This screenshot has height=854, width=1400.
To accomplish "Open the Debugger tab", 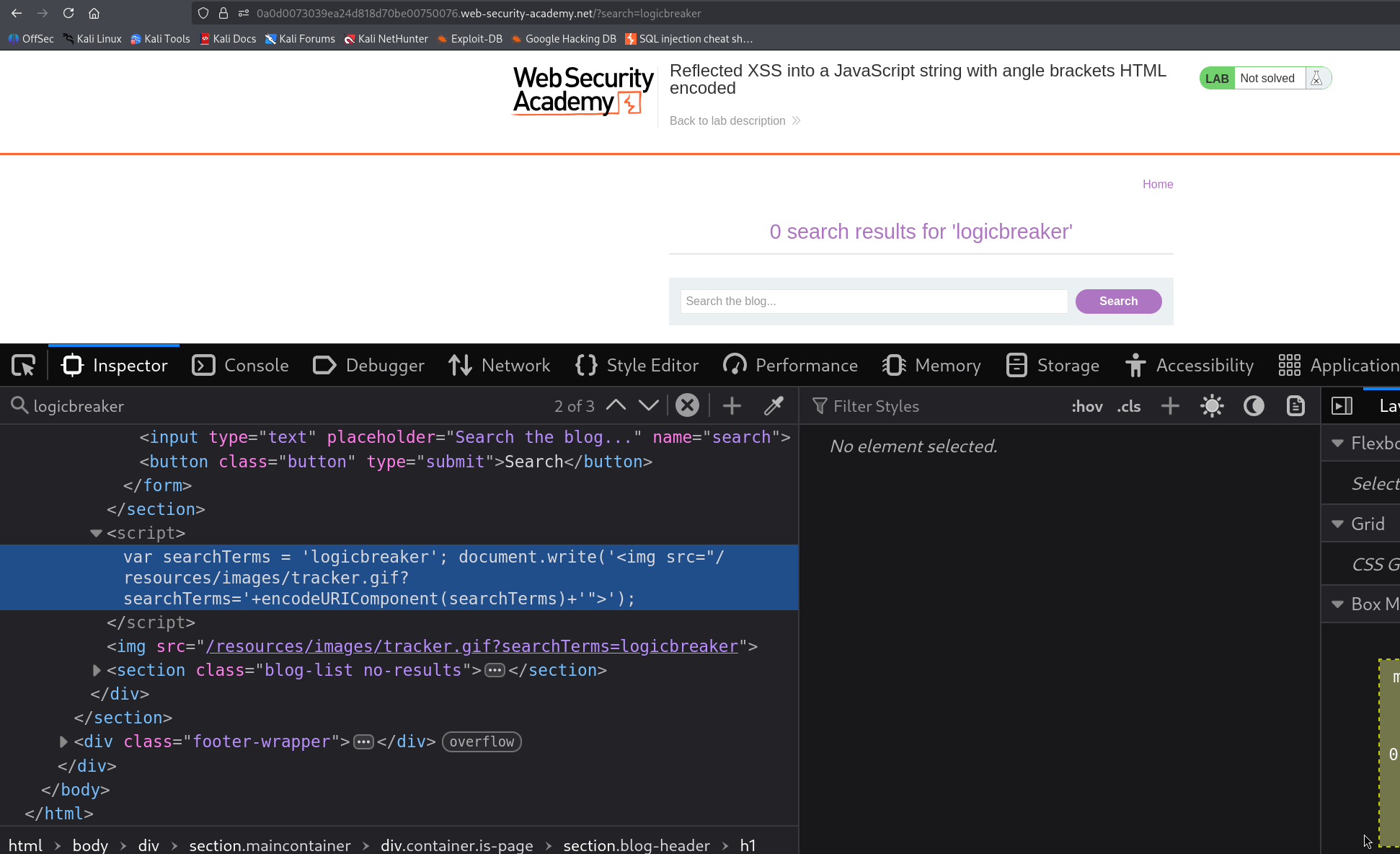I will (368, 366).
